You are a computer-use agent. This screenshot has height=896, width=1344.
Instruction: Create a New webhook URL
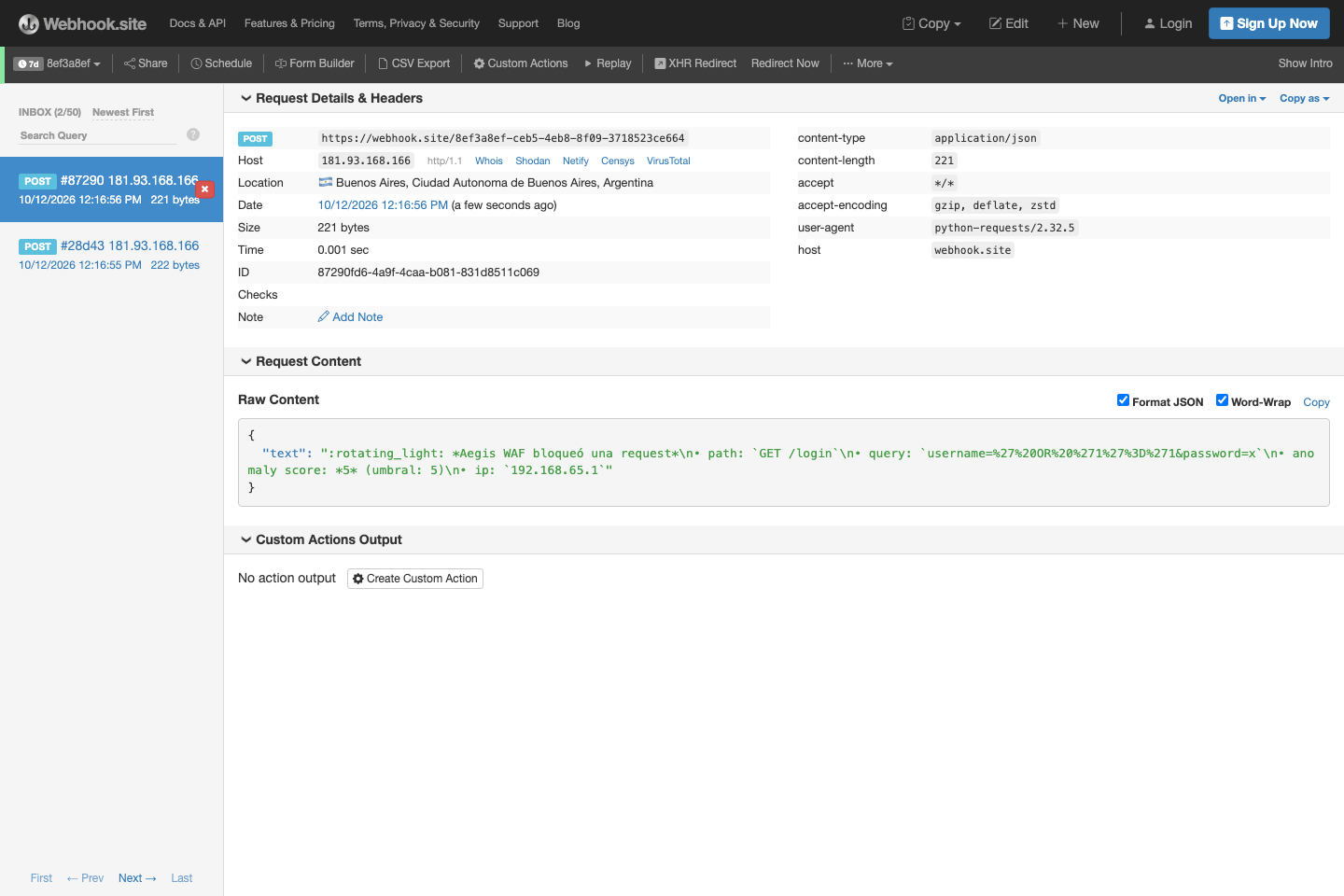(x=1078, y=23)
